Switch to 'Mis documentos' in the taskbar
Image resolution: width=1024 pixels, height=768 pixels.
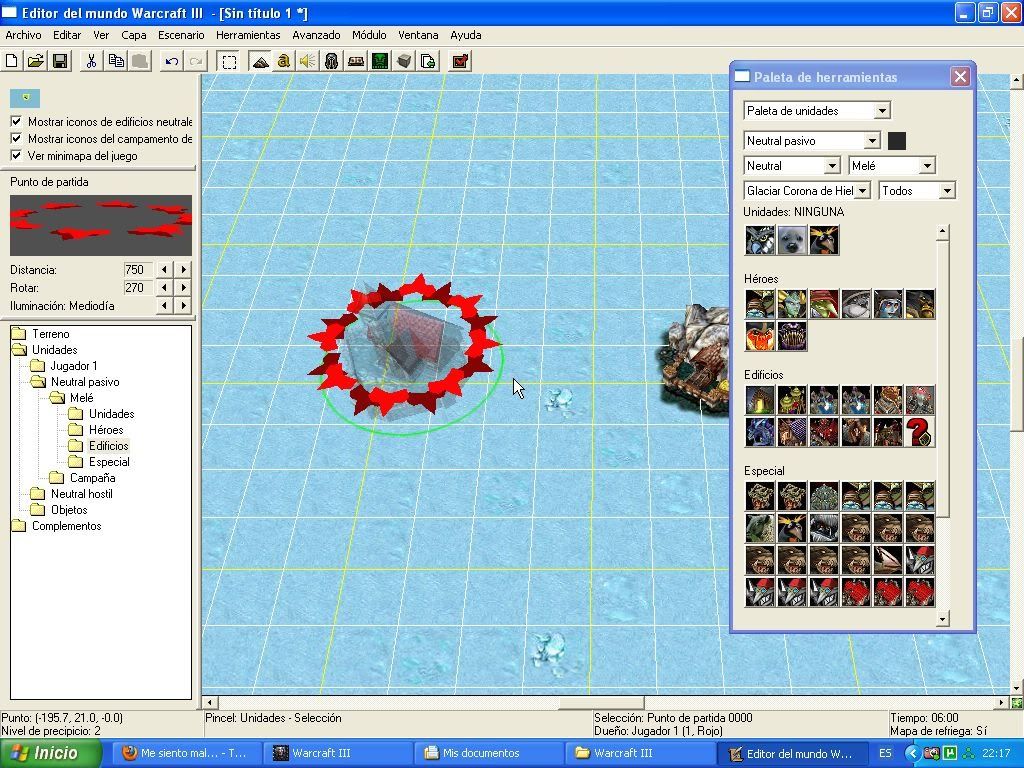tap(487, 753)
